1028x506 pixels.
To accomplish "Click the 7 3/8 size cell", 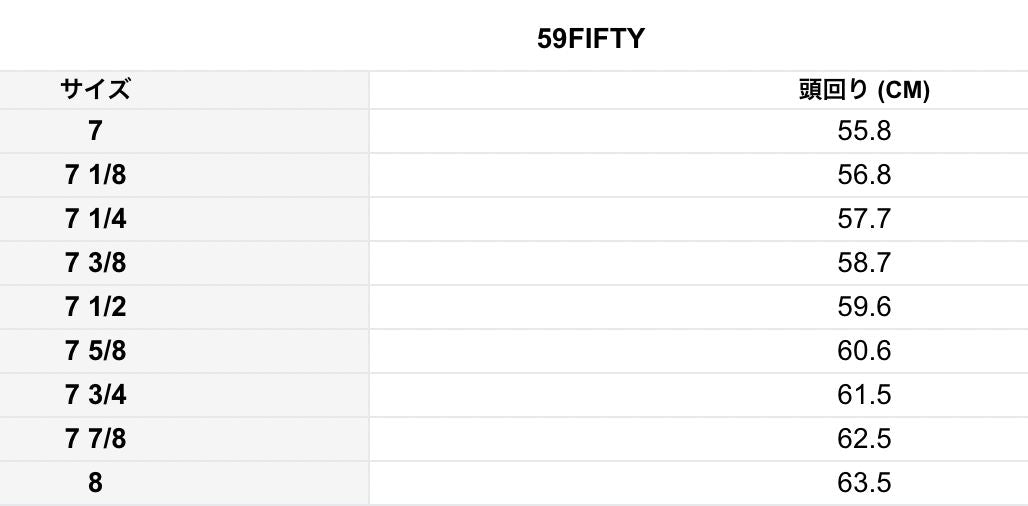I will pyautogui.click(x=95, y=263).
